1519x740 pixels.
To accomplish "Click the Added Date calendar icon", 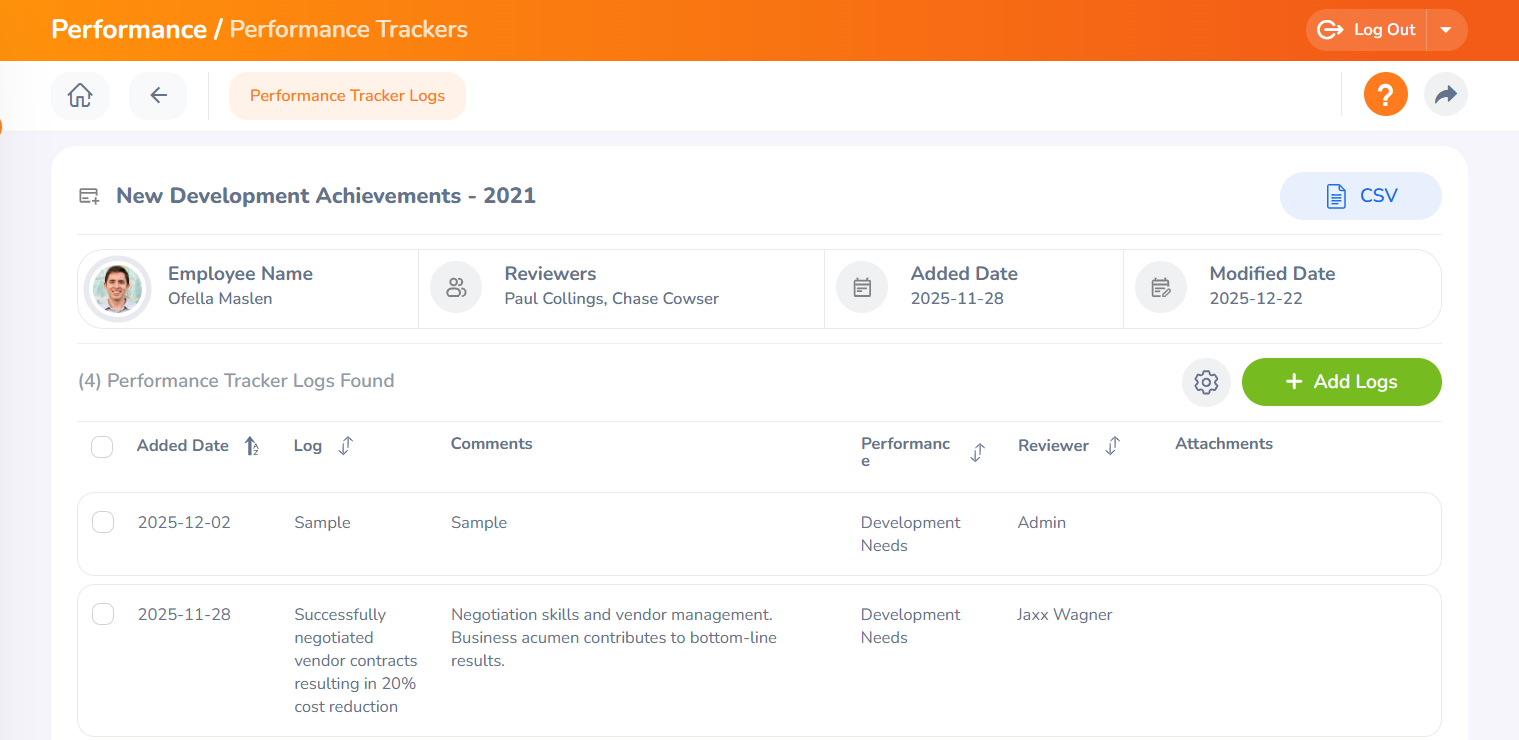I will [862, 288].
